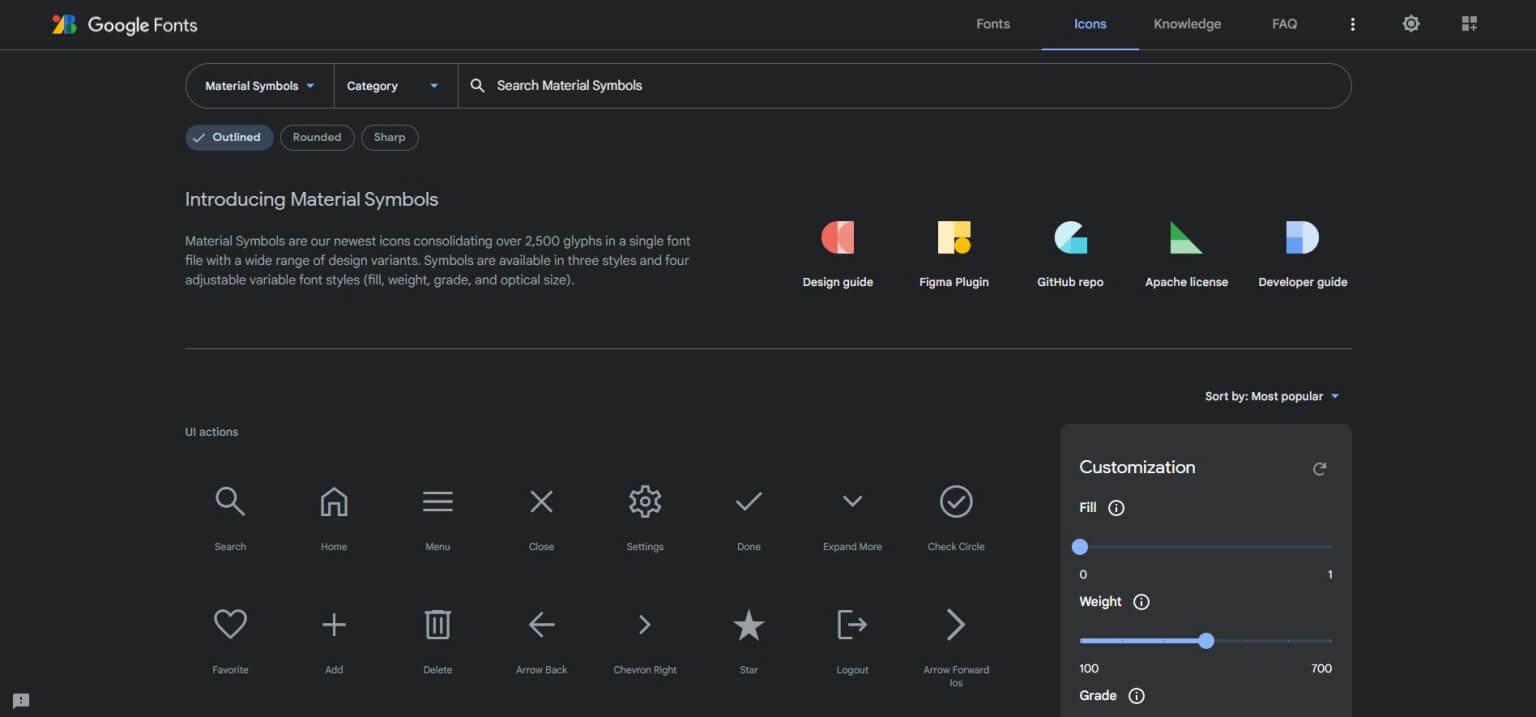Open the Material Symbols dropdown
The image size is (1536, 717).
click(258, 86)
